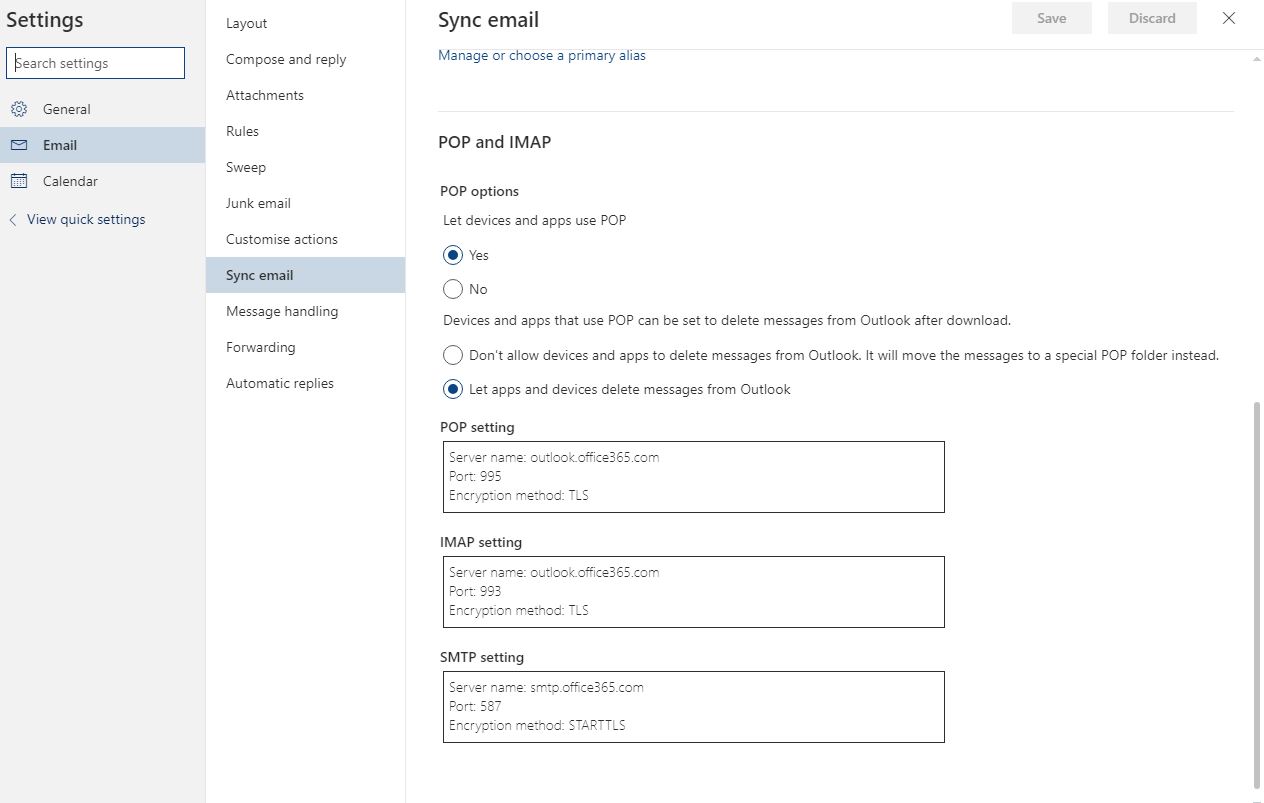
Task: Open the Forwarding settings page
Action: click(x=260, y=347)
